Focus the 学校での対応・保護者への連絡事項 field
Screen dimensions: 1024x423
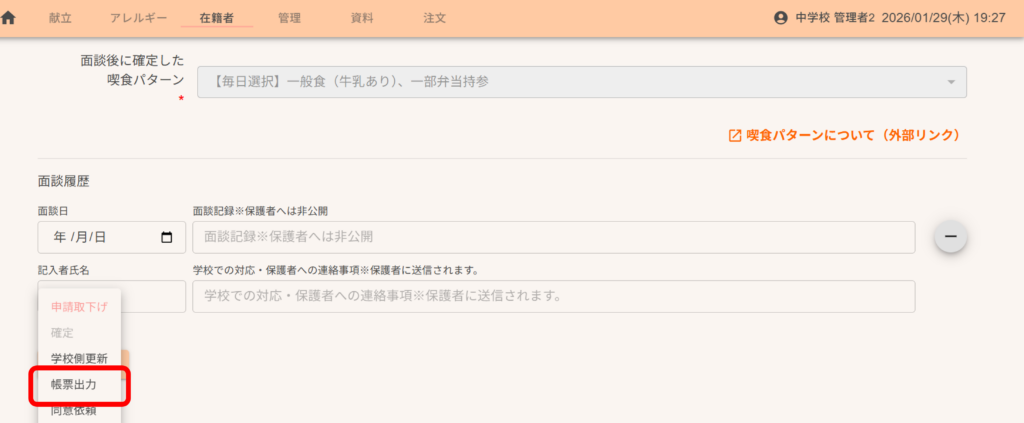click(x=554, y=296)
